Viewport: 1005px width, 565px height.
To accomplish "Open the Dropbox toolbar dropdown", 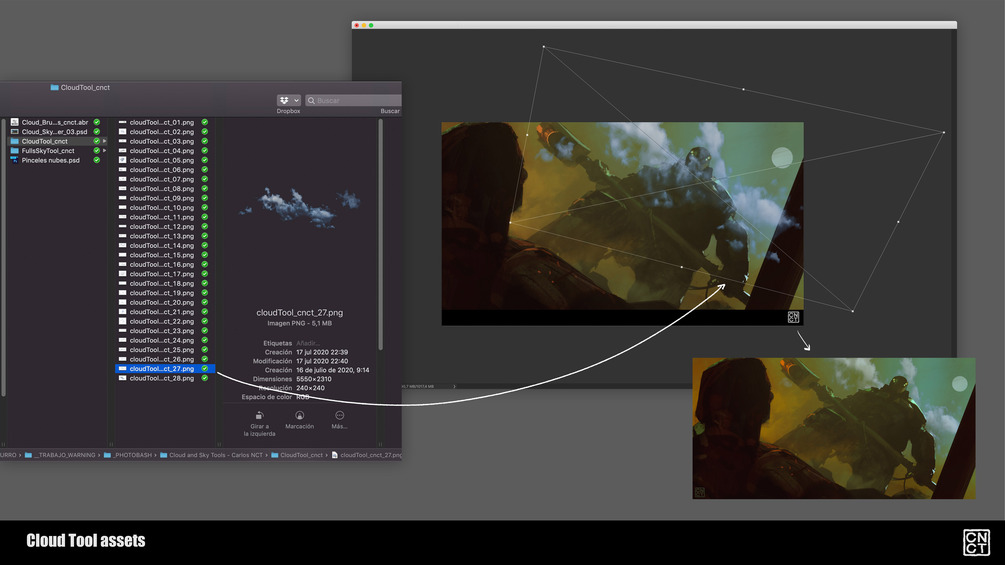I will [288, 101].
